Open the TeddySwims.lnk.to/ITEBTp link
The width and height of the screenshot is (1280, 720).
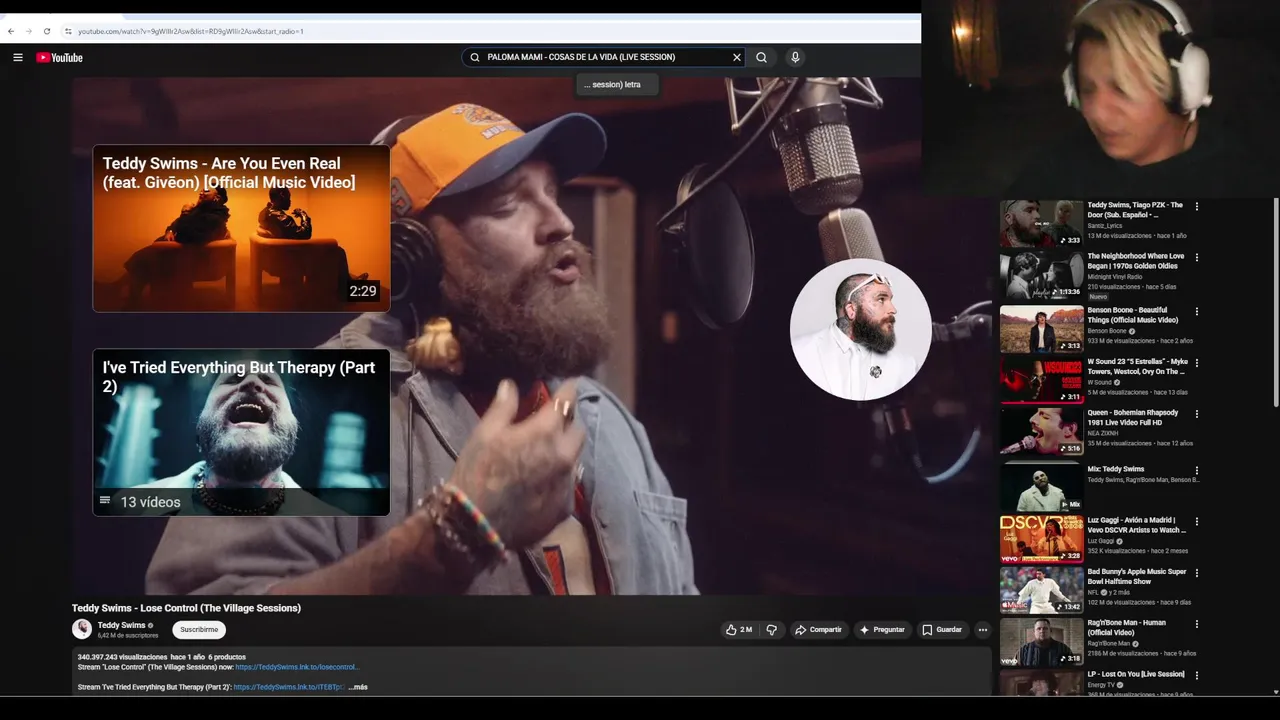(289, 687)
